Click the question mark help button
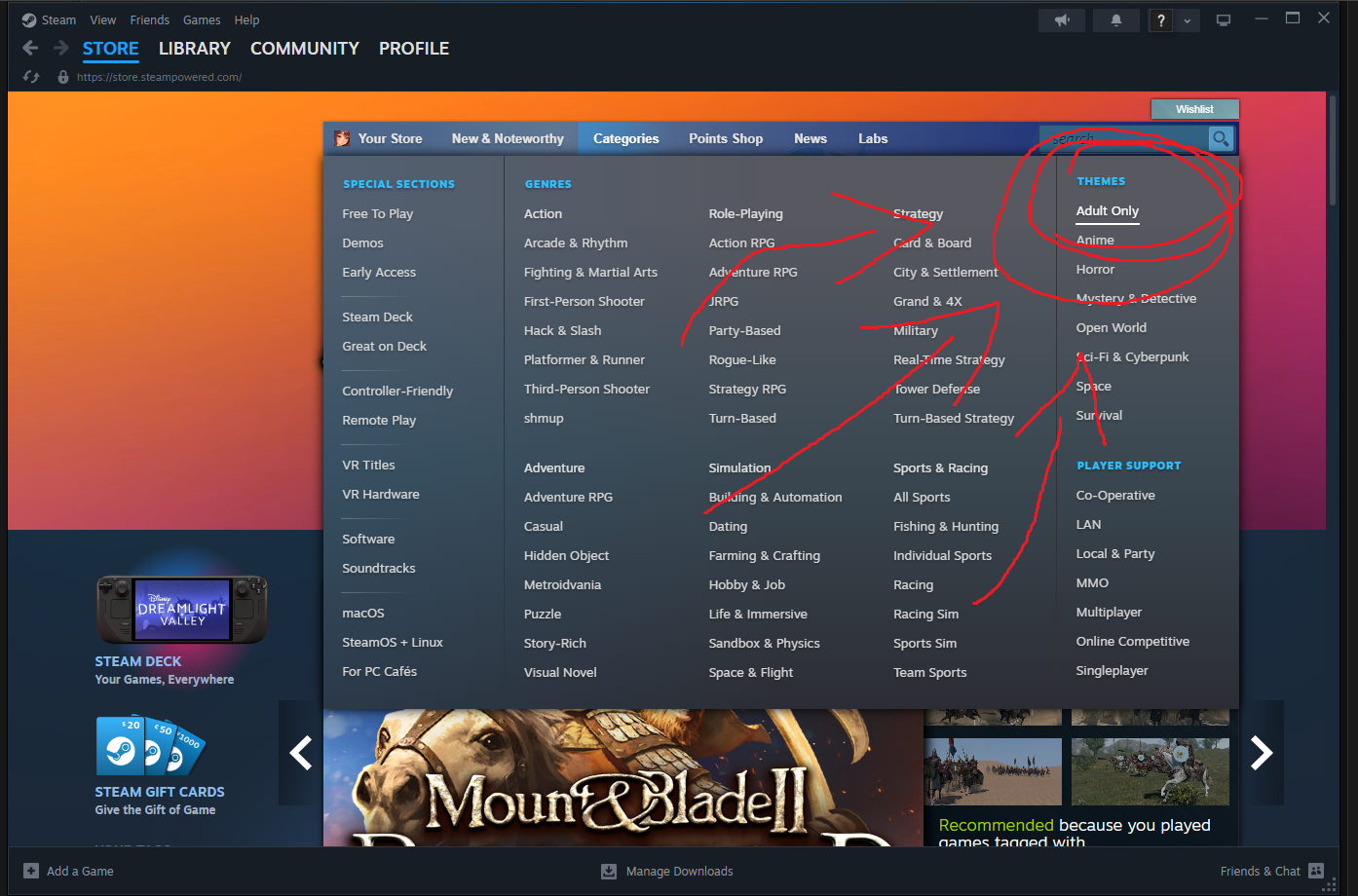 [x=1160, y=19]
